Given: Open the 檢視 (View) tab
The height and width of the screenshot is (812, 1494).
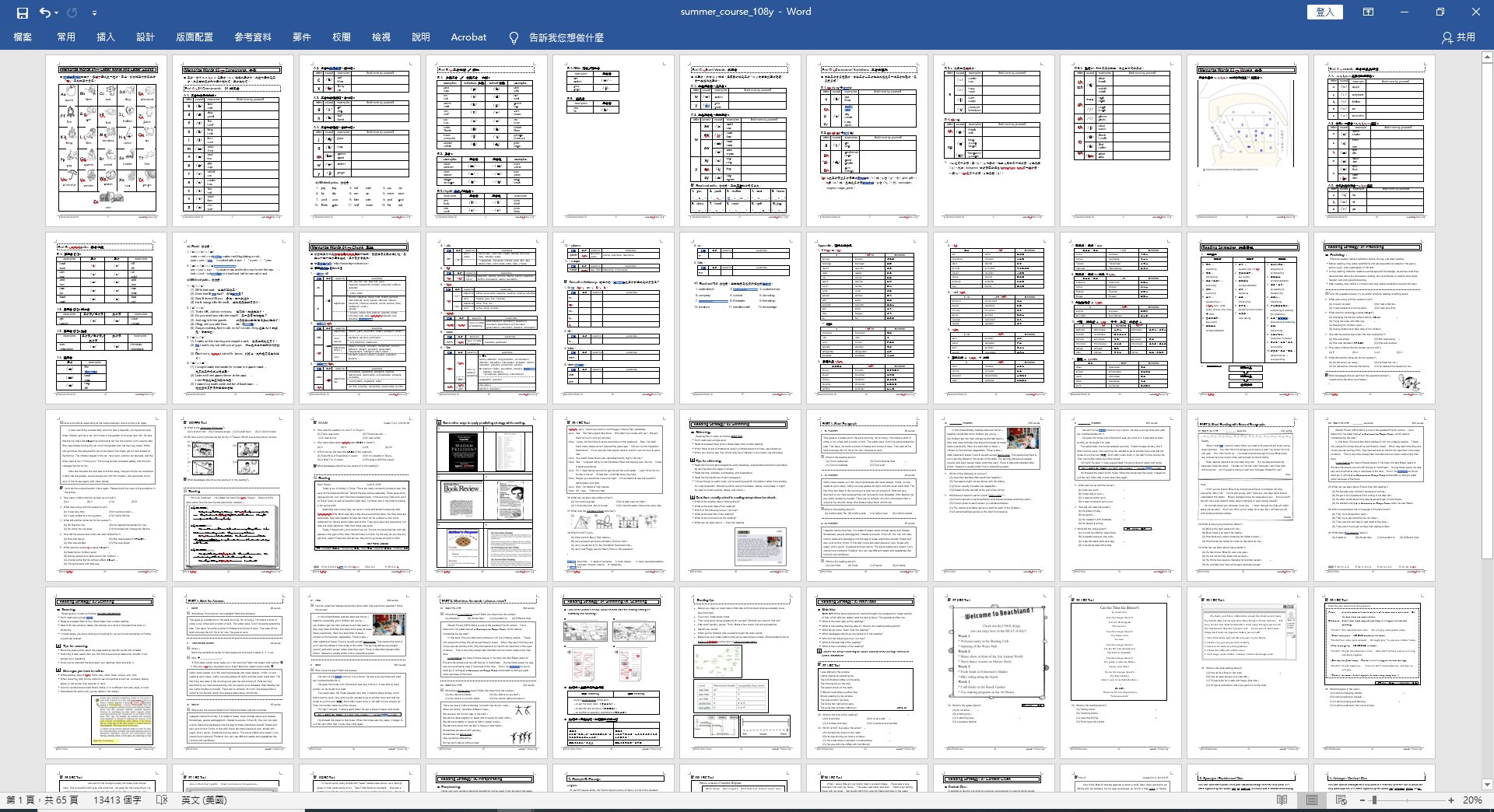Looking at the screenshot, I should pos(381,37).
